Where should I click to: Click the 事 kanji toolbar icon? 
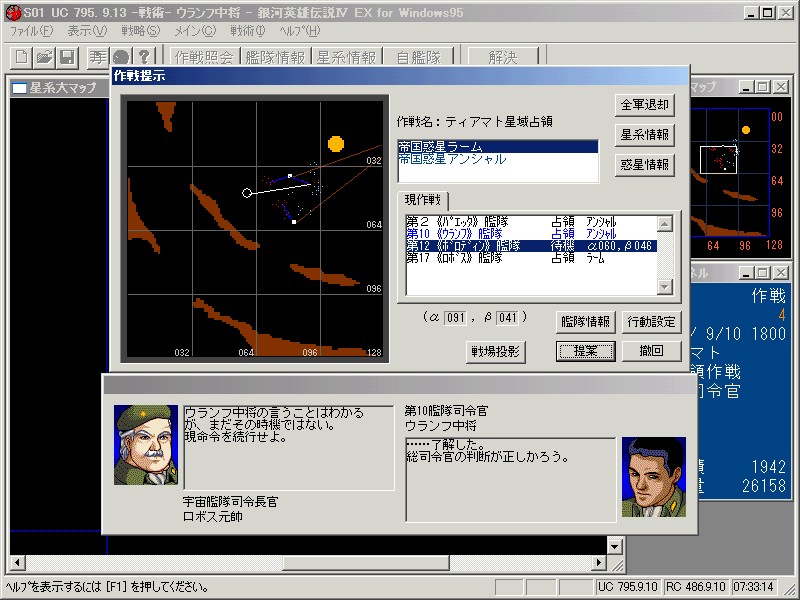97,57
